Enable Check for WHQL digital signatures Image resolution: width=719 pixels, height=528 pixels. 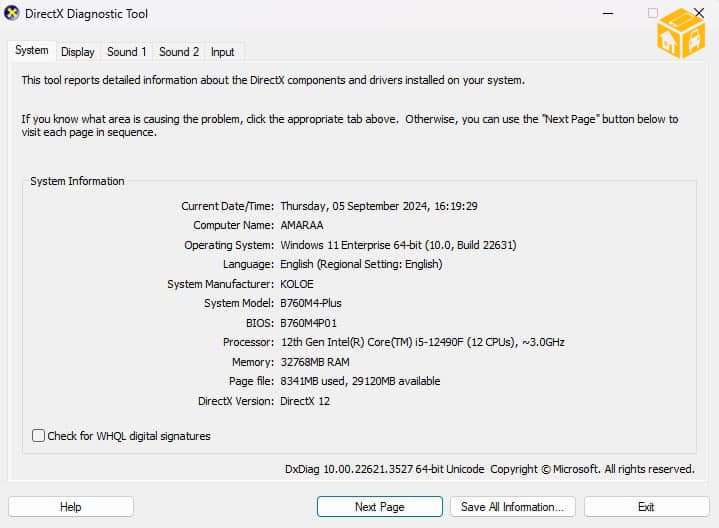click(39, 435)
